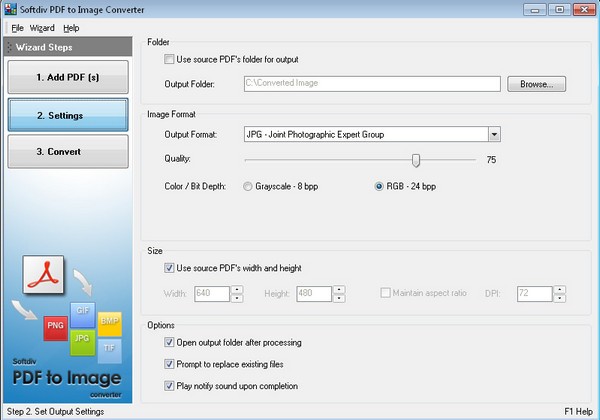This screenshot has height=420, width=600.
Task: Click the Width input field
Action: tap(212, 294)
